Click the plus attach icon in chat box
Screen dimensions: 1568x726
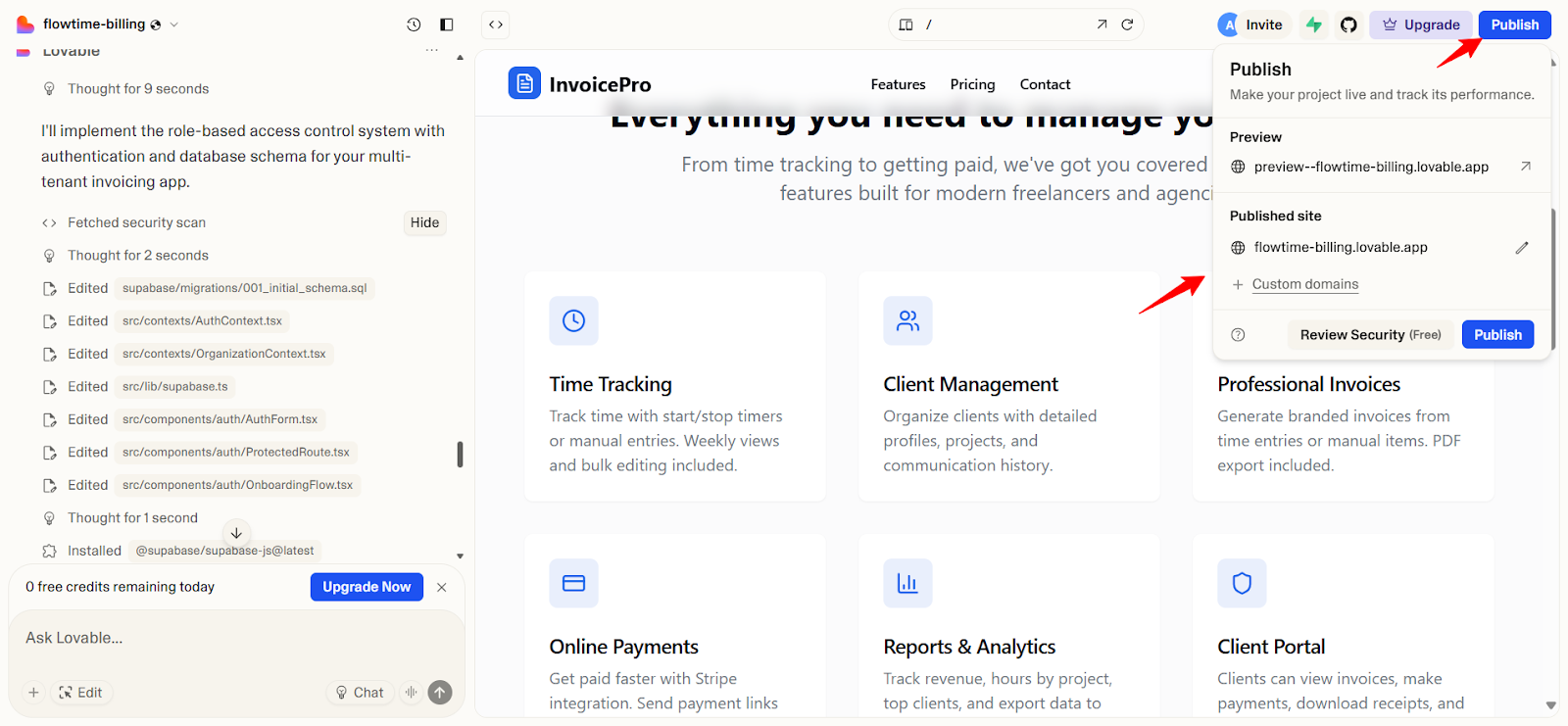click(33, 693)
